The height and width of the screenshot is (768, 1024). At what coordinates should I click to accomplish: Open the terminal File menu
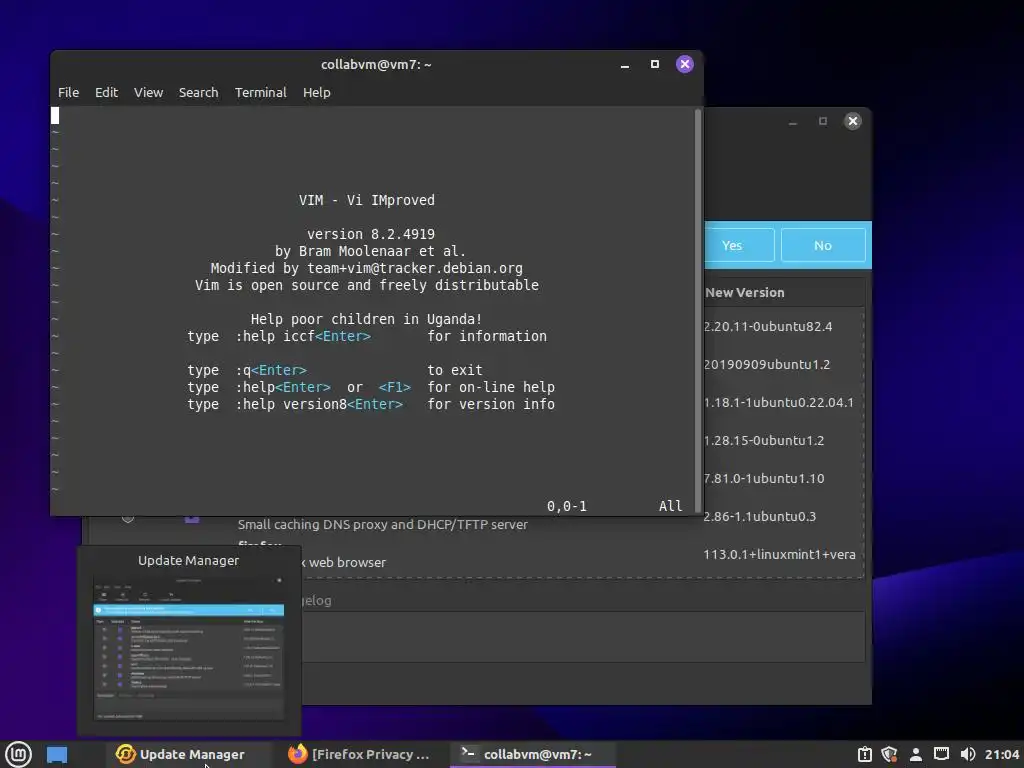click(69, 92)
